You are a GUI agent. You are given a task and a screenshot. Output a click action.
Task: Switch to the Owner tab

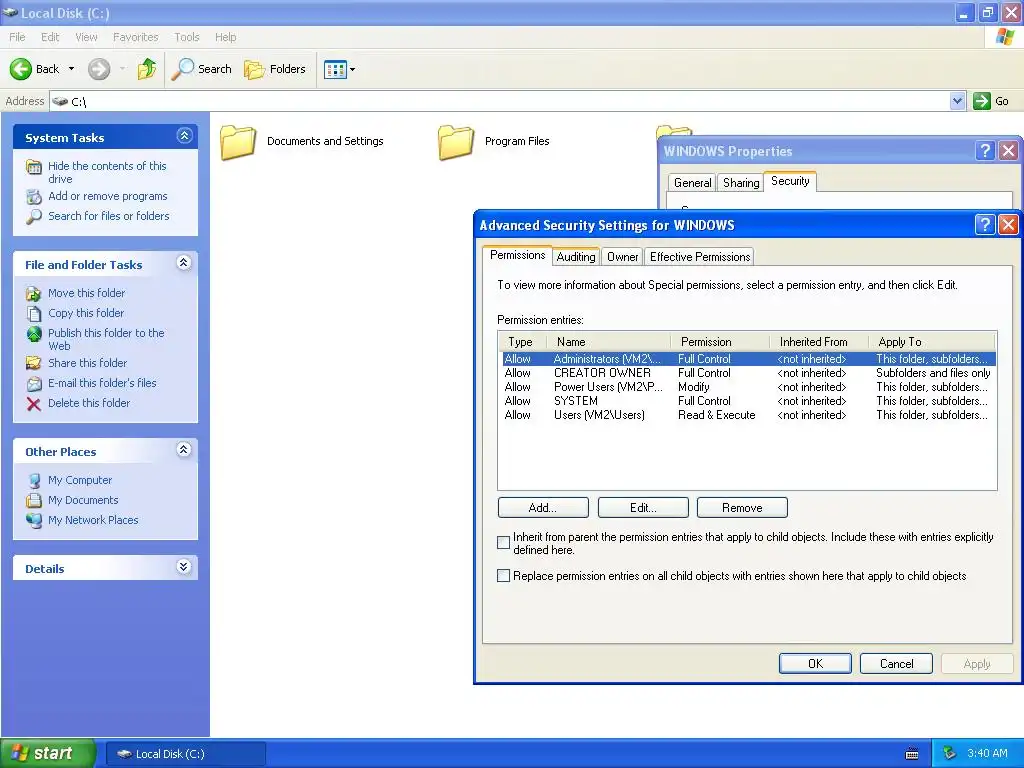click(x=622, y=257)
